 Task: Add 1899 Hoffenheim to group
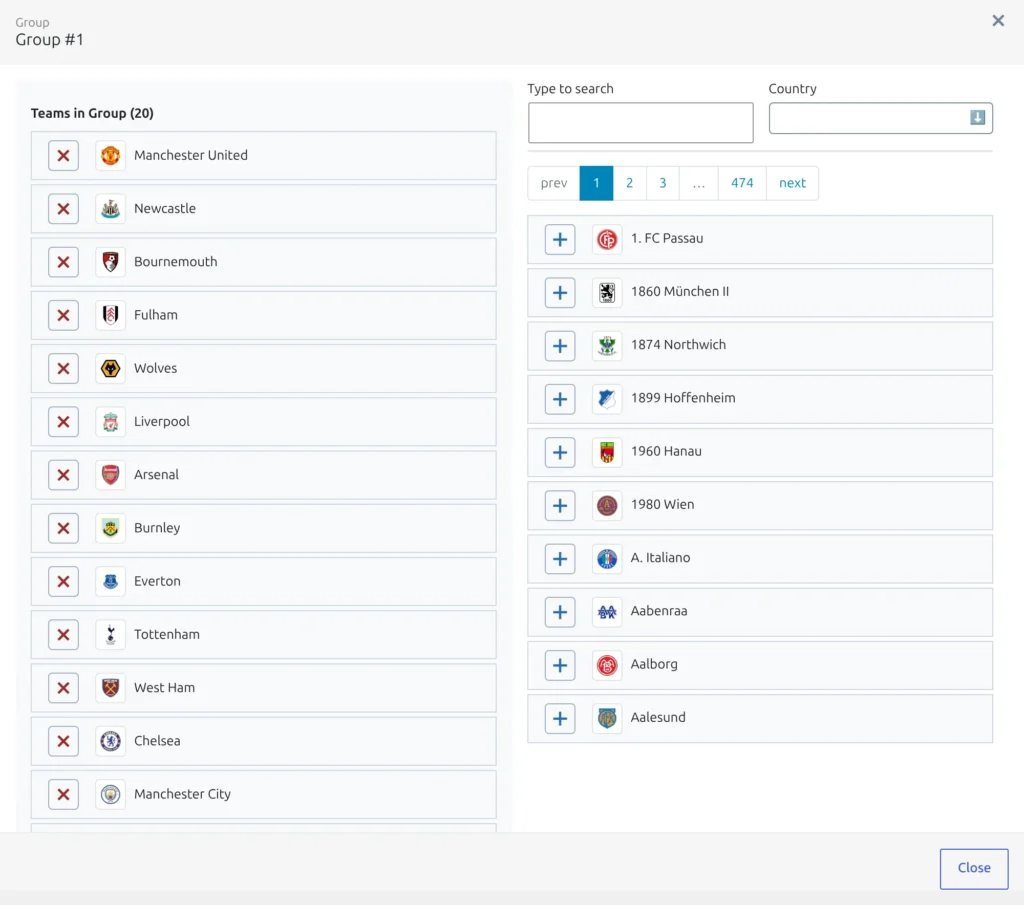pyautogui.click(x=560, y=399)
